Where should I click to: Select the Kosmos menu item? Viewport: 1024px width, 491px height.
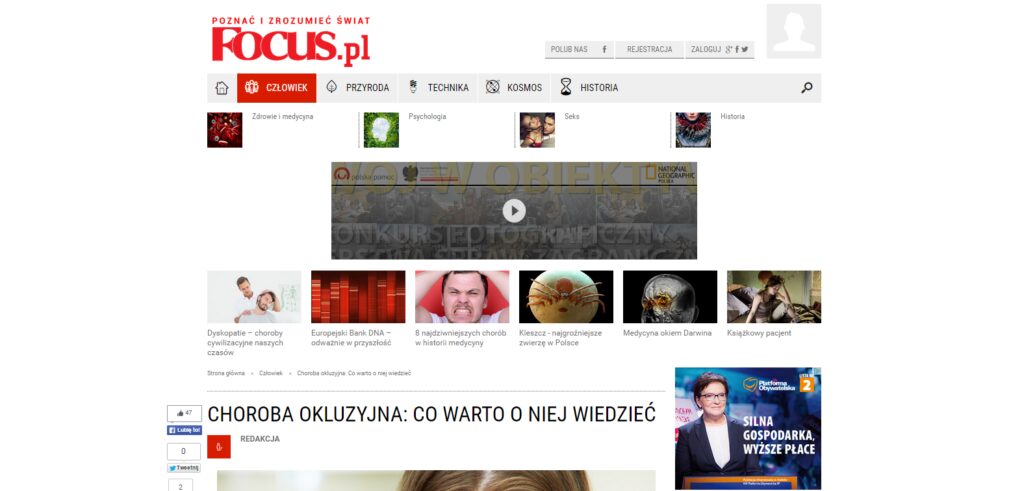point(514,88)
